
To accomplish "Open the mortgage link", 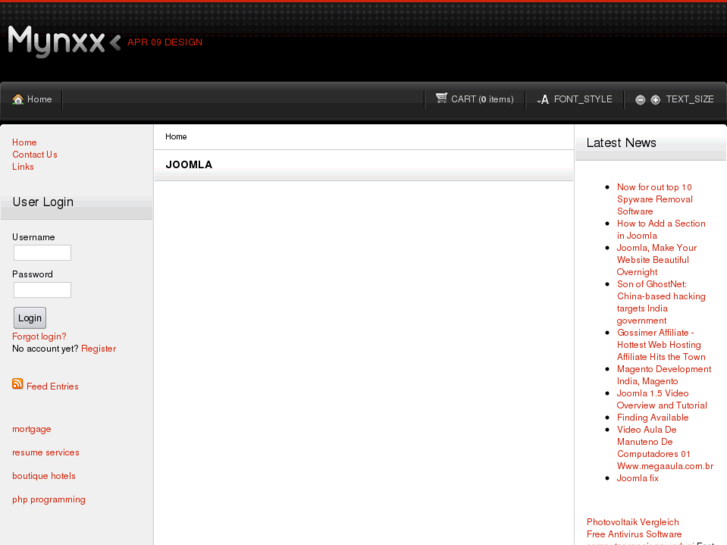I will pyautogui.click(x=32, y=429).
